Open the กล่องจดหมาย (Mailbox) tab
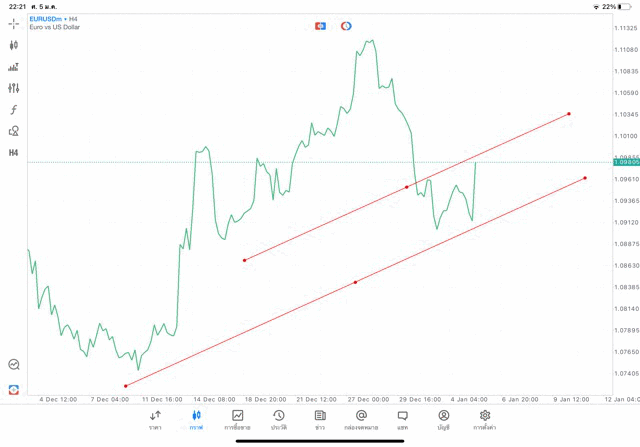Image resolution: width=640 pixels, height=447 pixels. pos(361,419)
